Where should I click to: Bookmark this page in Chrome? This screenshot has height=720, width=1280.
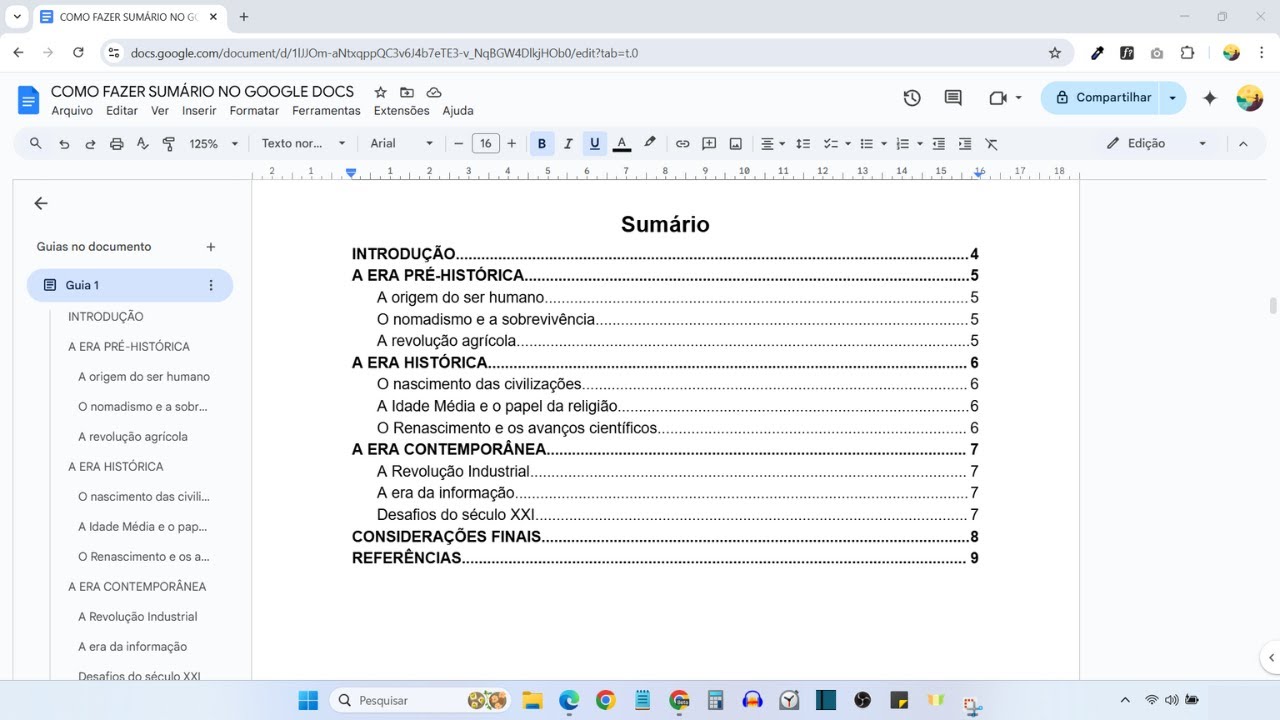[x=1054, y=53]
